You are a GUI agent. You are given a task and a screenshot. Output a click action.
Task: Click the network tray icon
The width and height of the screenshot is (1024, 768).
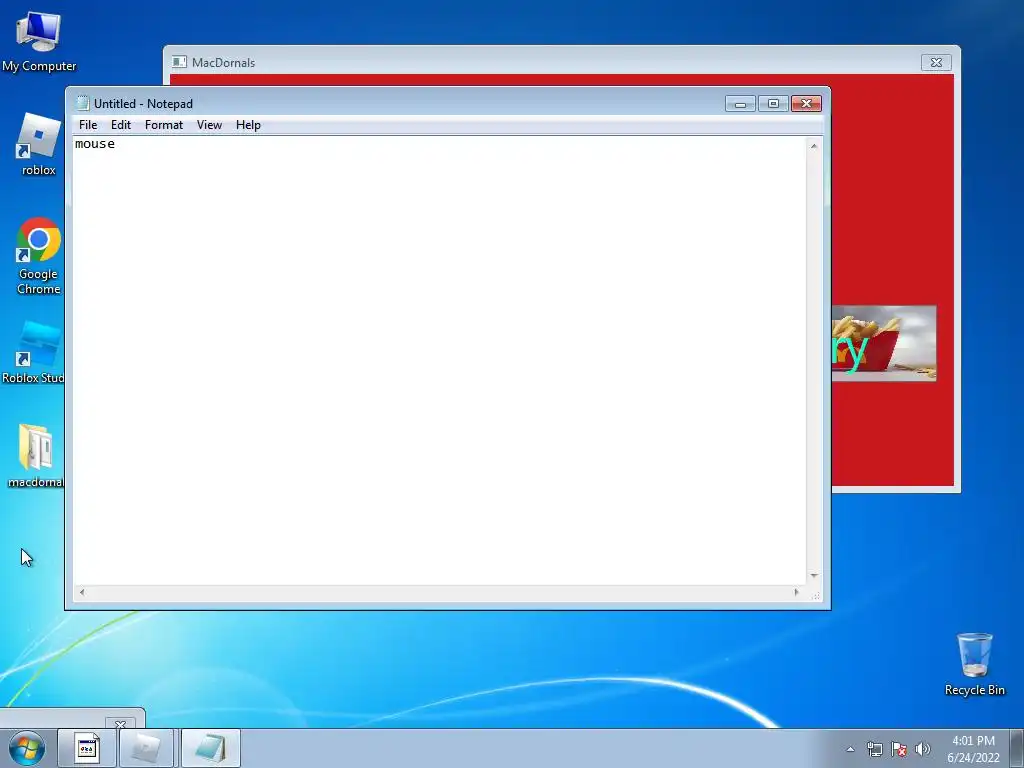874,749
